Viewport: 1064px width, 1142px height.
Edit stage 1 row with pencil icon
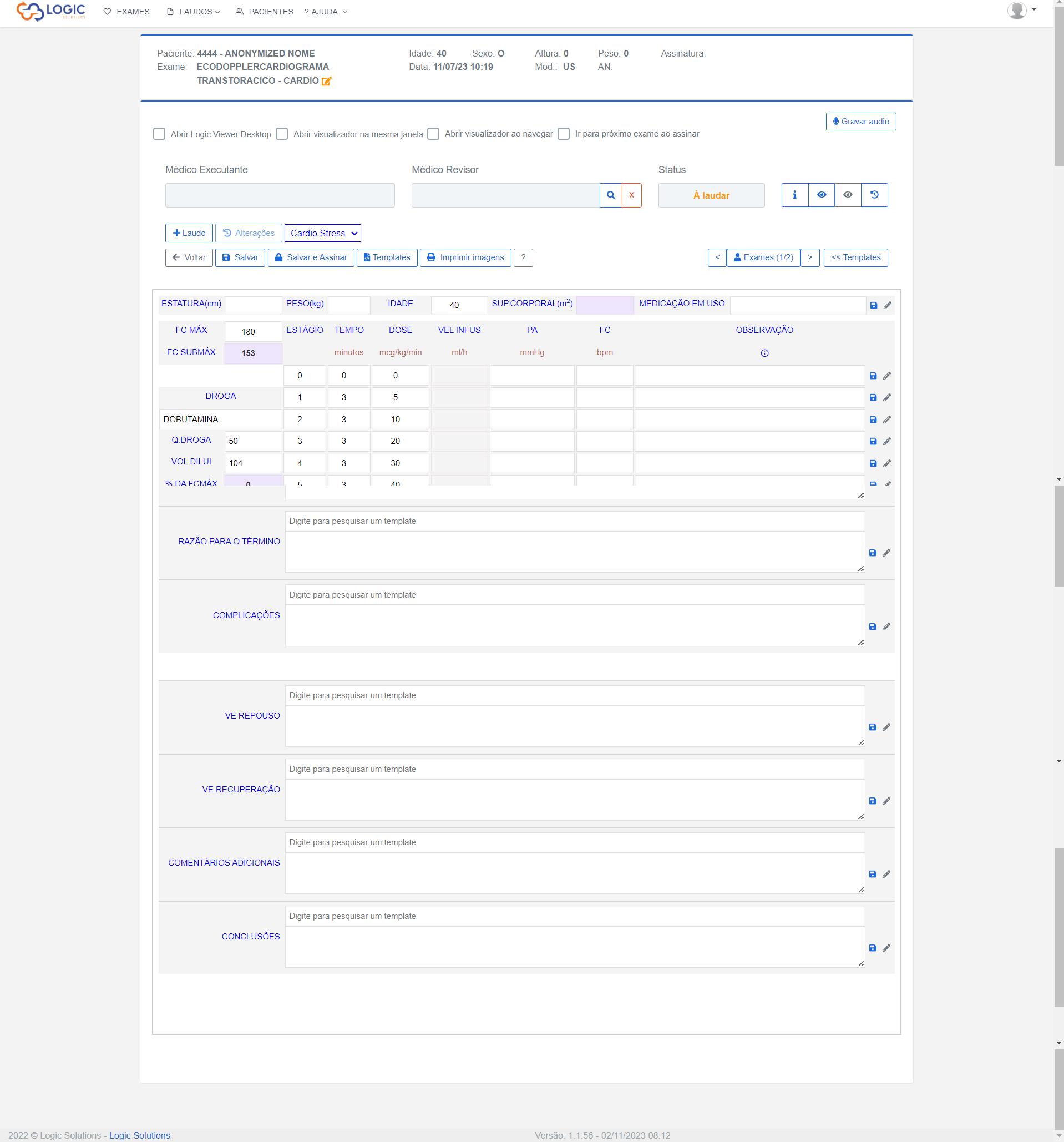click(x=887, y=397)
